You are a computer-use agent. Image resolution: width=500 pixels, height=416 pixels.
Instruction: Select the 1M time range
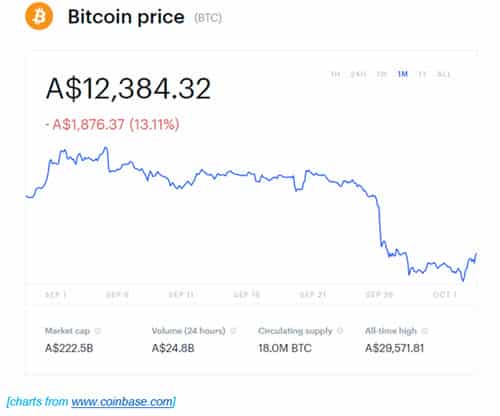click(x=403, y=74)
